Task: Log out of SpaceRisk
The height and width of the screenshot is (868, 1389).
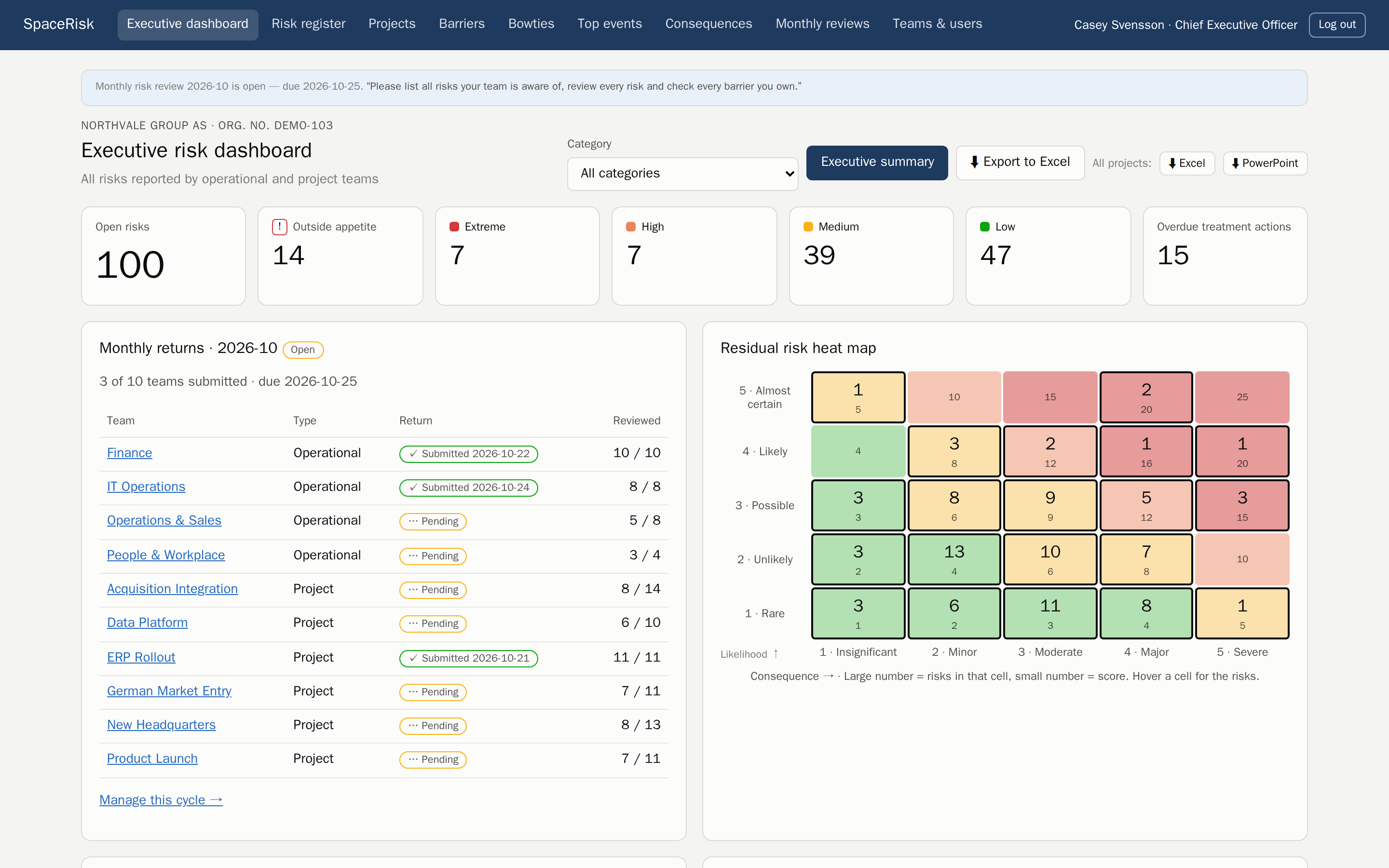Action: coord(1337,25)
